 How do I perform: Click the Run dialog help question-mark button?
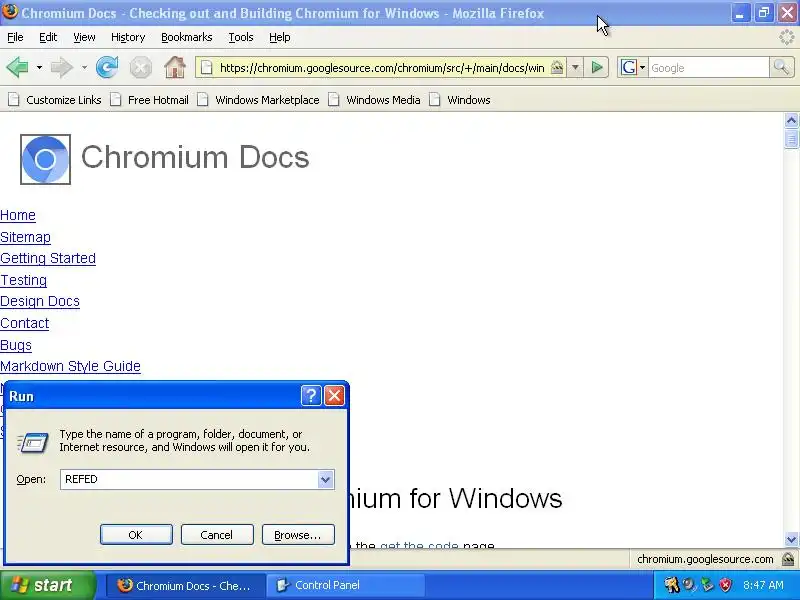[311, 395]
